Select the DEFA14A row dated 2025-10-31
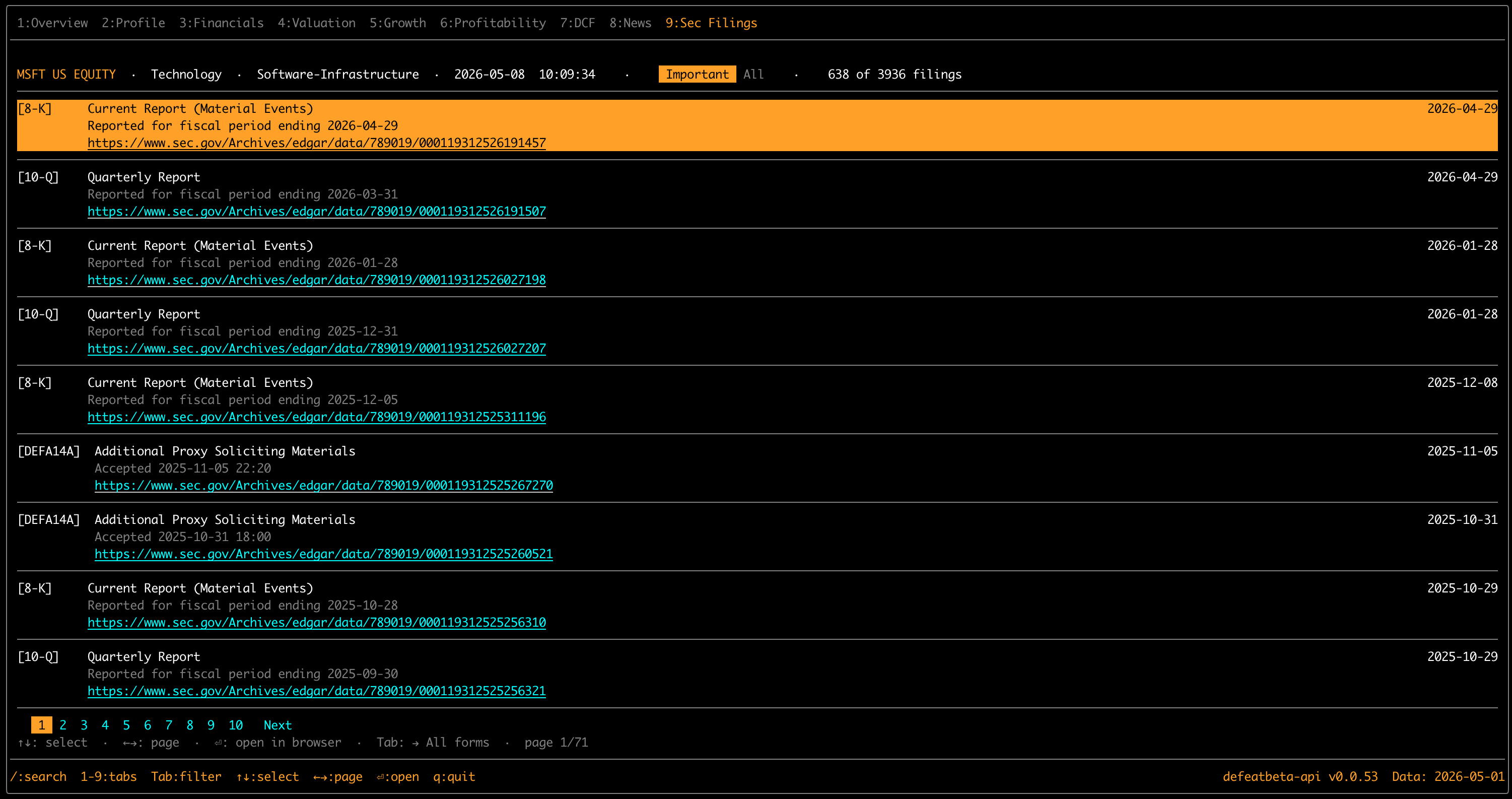The height and width of the screenshot is (799, 1512). [757, 537]
